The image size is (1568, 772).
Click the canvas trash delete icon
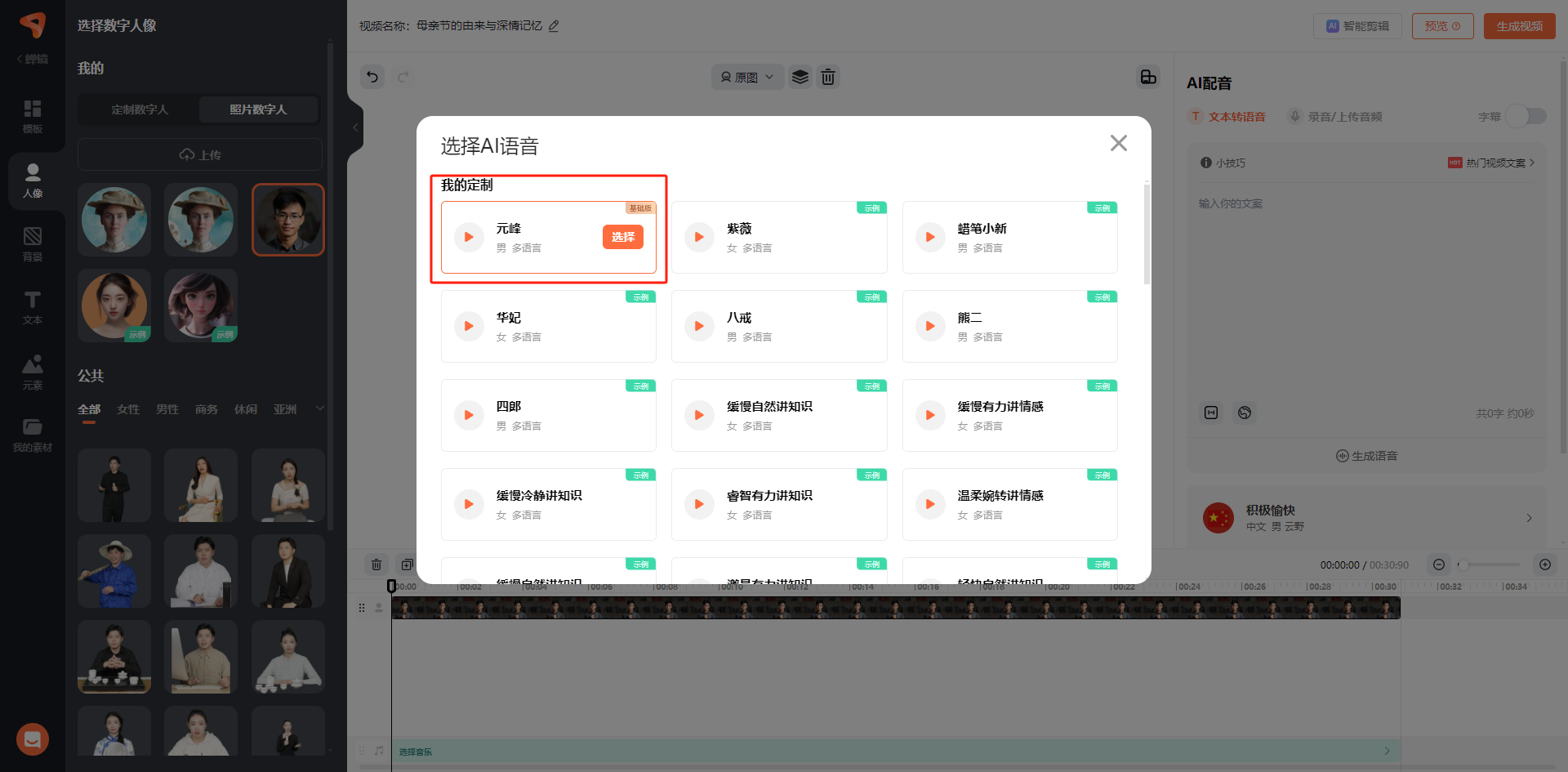tap(828, 77)
